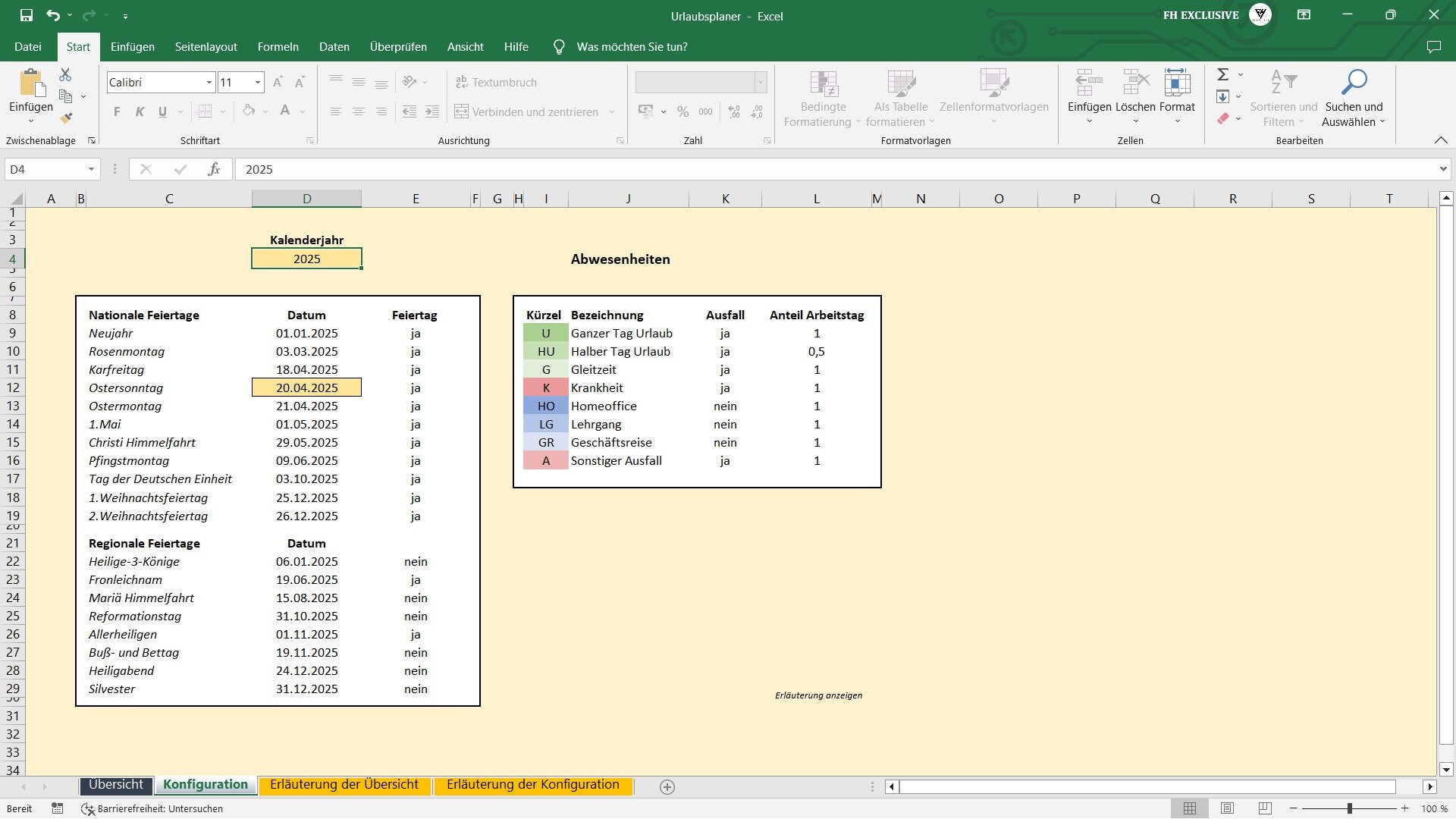1456x819 pixels.
Task: Activate Format übertragen brush
Action: 67,118
